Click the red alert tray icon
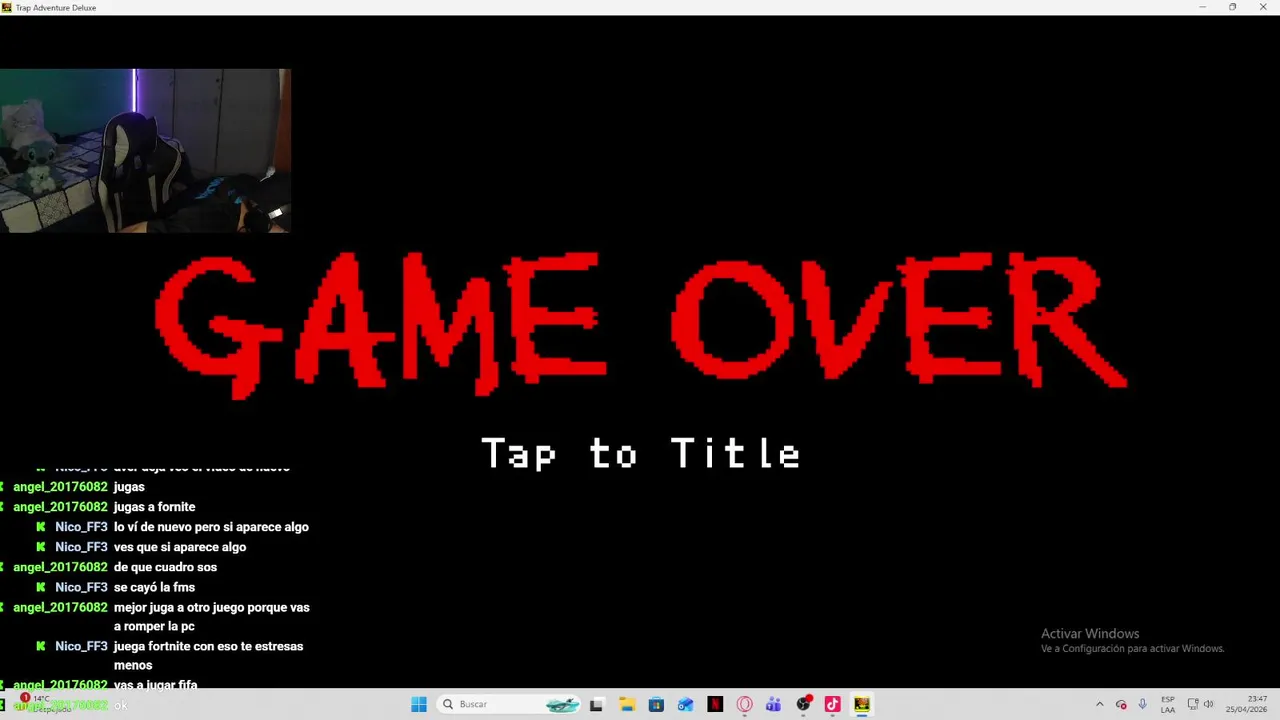Image resolution: width=1280 pixels, height=720 pixels. [1121, 704]
